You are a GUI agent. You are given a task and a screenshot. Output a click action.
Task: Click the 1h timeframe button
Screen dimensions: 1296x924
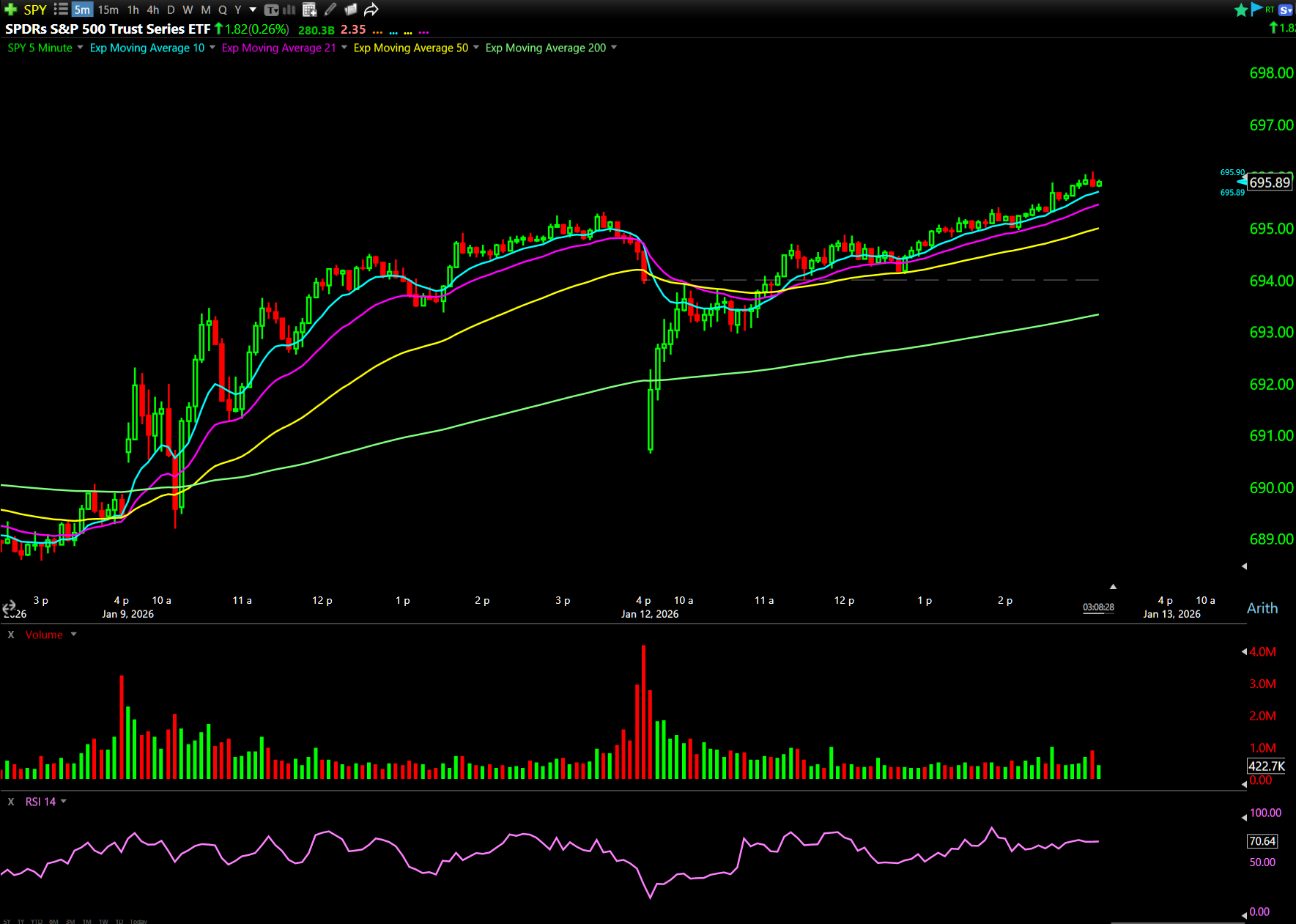133,10
